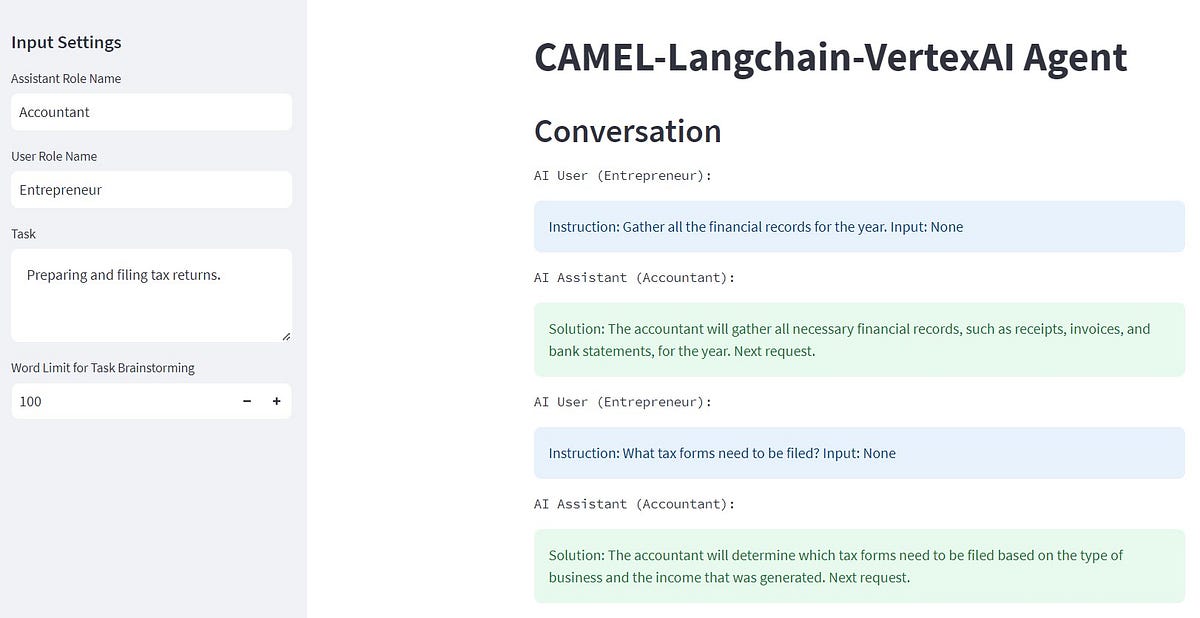
Task: Click the Input Settings sidebar heading
Action: (x=66, y=42)
